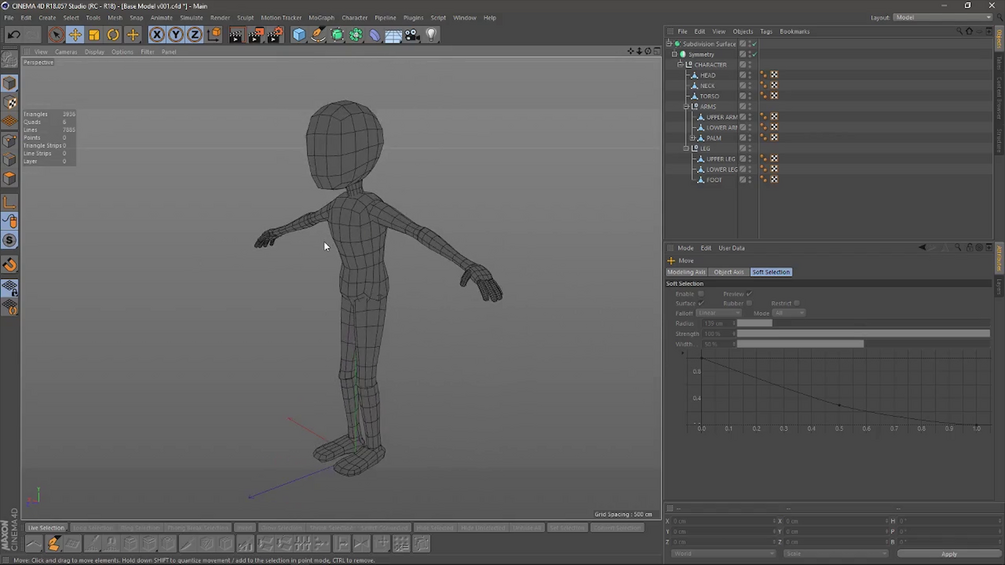Select the Scale tool
The image size is (1005, 565).
click(x=94, y=35)
